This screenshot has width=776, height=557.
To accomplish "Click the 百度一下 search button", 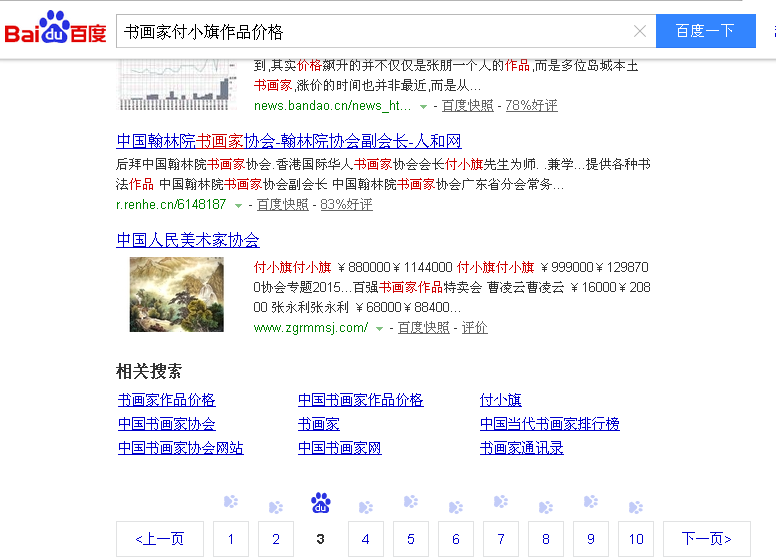I will click(x=705, y=31).
